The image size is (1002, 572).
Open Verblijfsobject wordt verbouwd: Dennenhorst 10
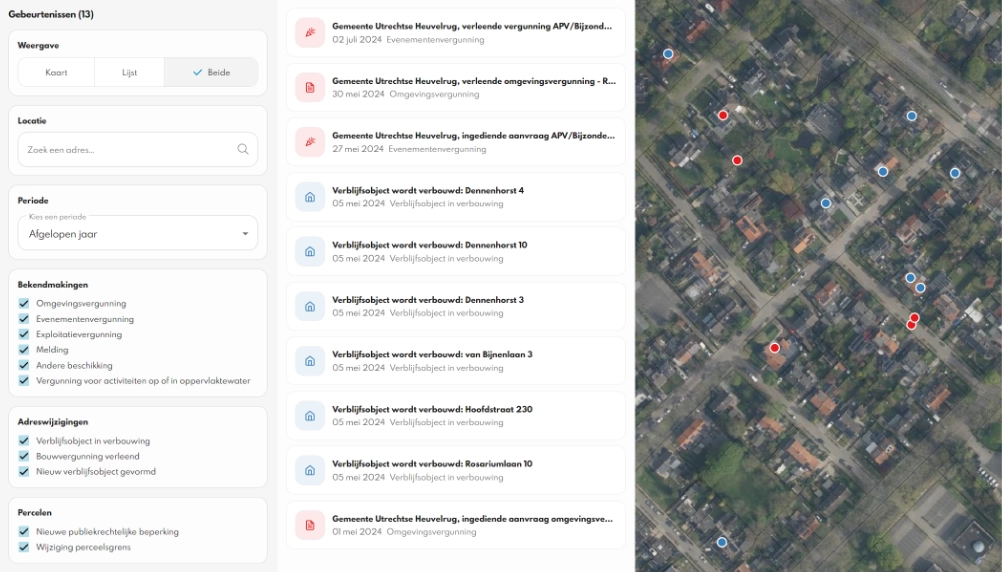coord(456,251)
